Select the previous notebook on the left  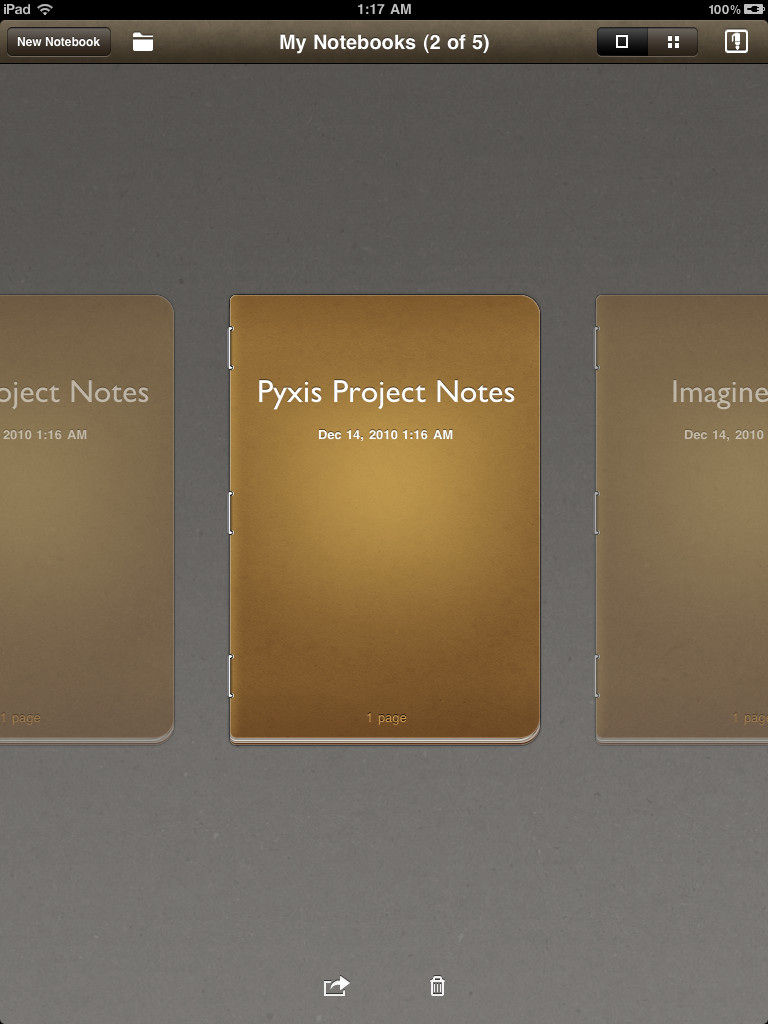tap(86, 519)
